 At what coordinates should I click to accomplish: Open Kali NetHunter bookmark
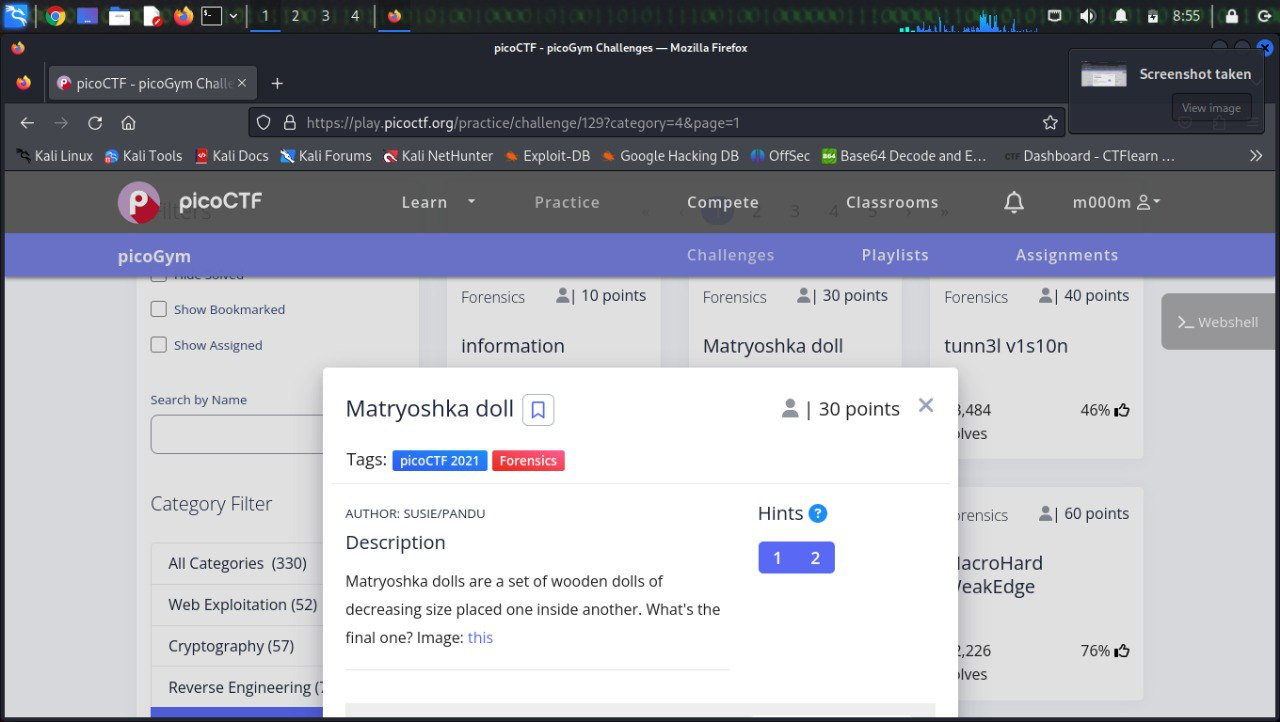[438, 156]
